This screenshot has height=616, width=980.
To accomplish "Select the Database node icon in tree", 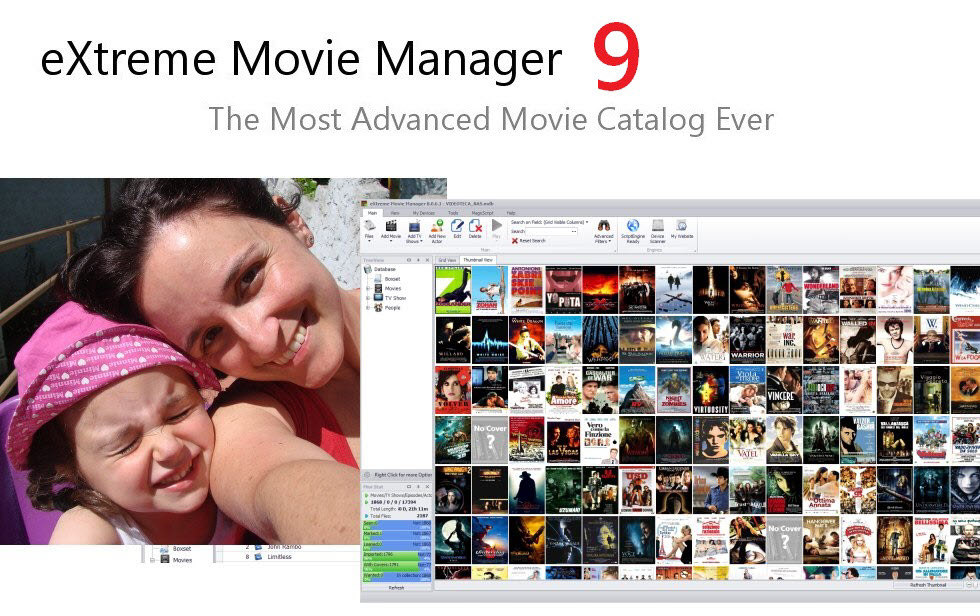I will [x=368, y=269].
